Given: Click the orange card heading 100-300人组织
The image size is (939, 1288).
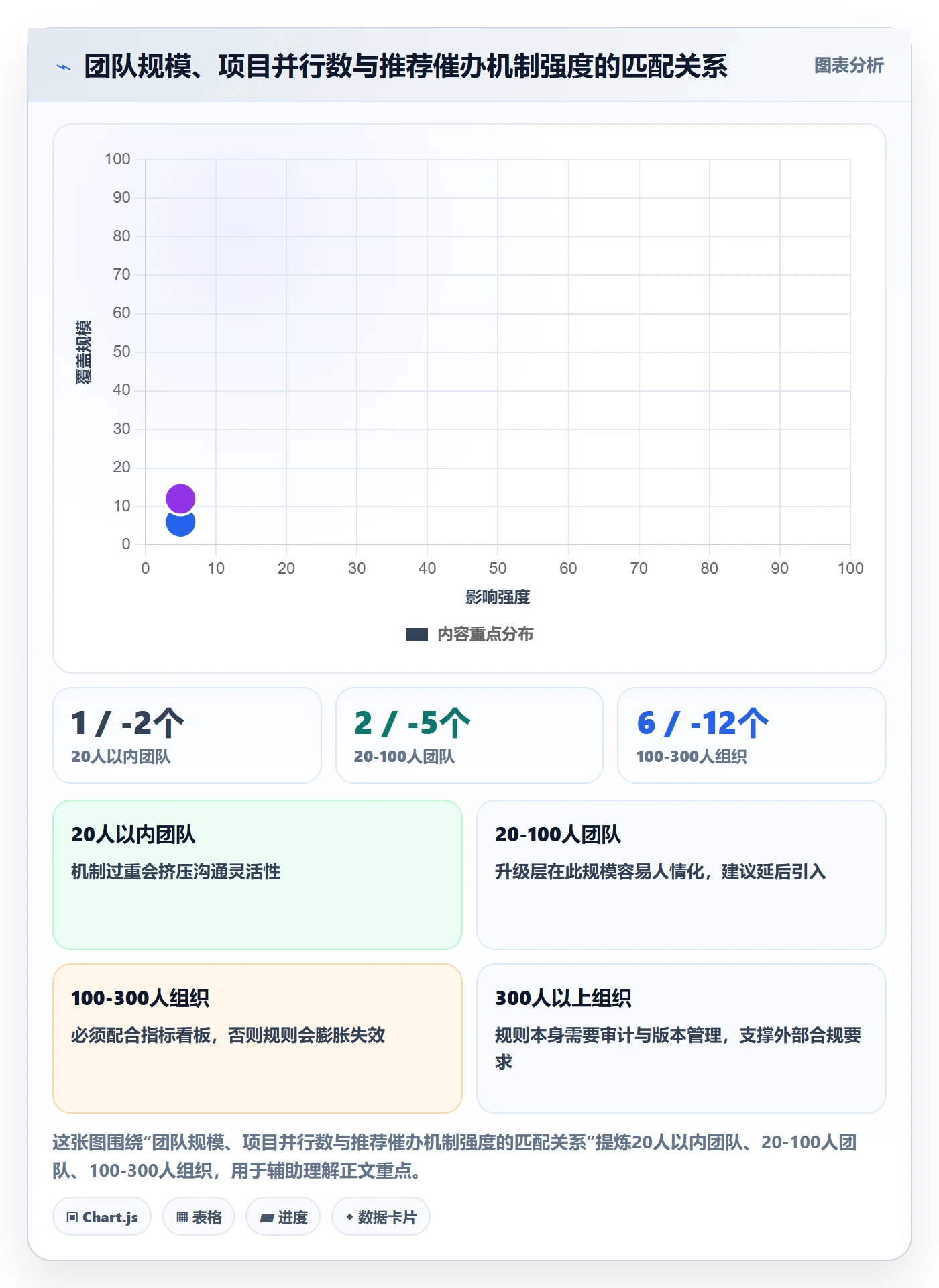Looking at the screenshot, I should 140,998.
